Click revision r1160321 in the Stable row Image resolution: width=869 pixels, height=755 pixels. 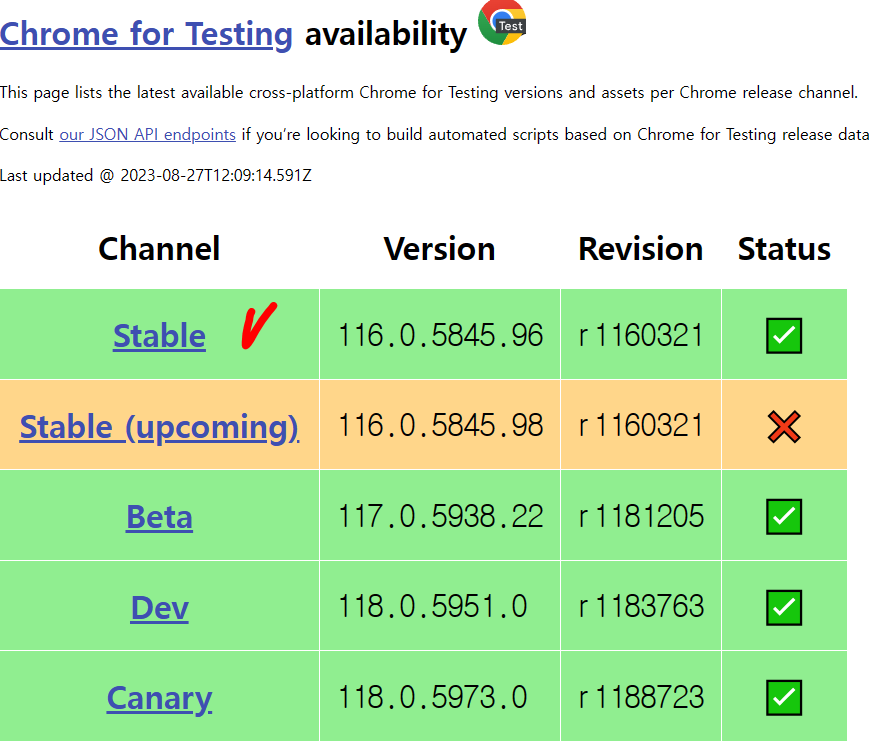coord(641,335)
